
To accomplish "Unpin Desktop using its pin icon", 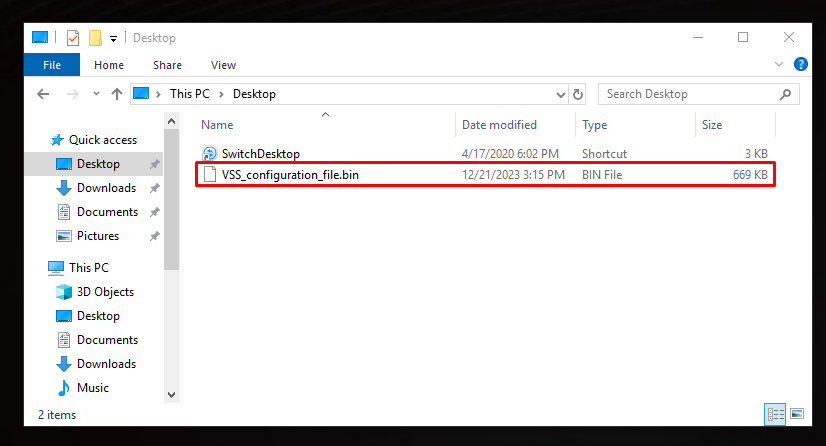I will tap(154, 164).
